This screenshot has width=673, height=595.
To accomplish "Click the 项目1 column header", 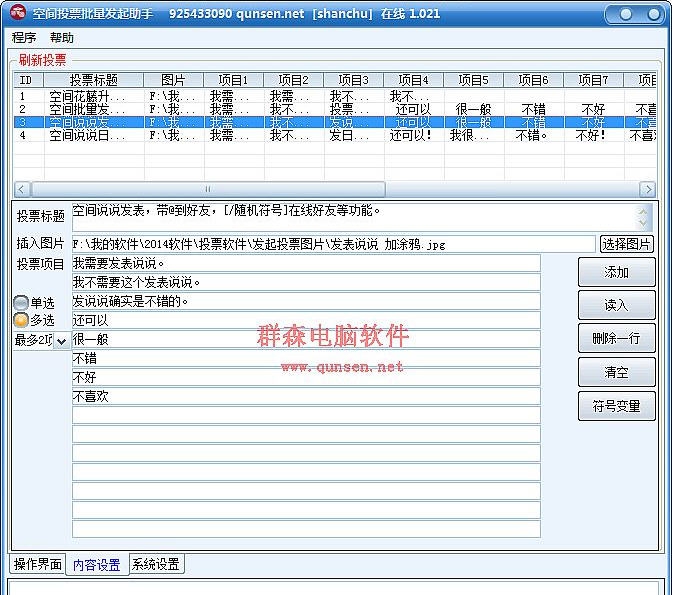I will pos(233,80).
